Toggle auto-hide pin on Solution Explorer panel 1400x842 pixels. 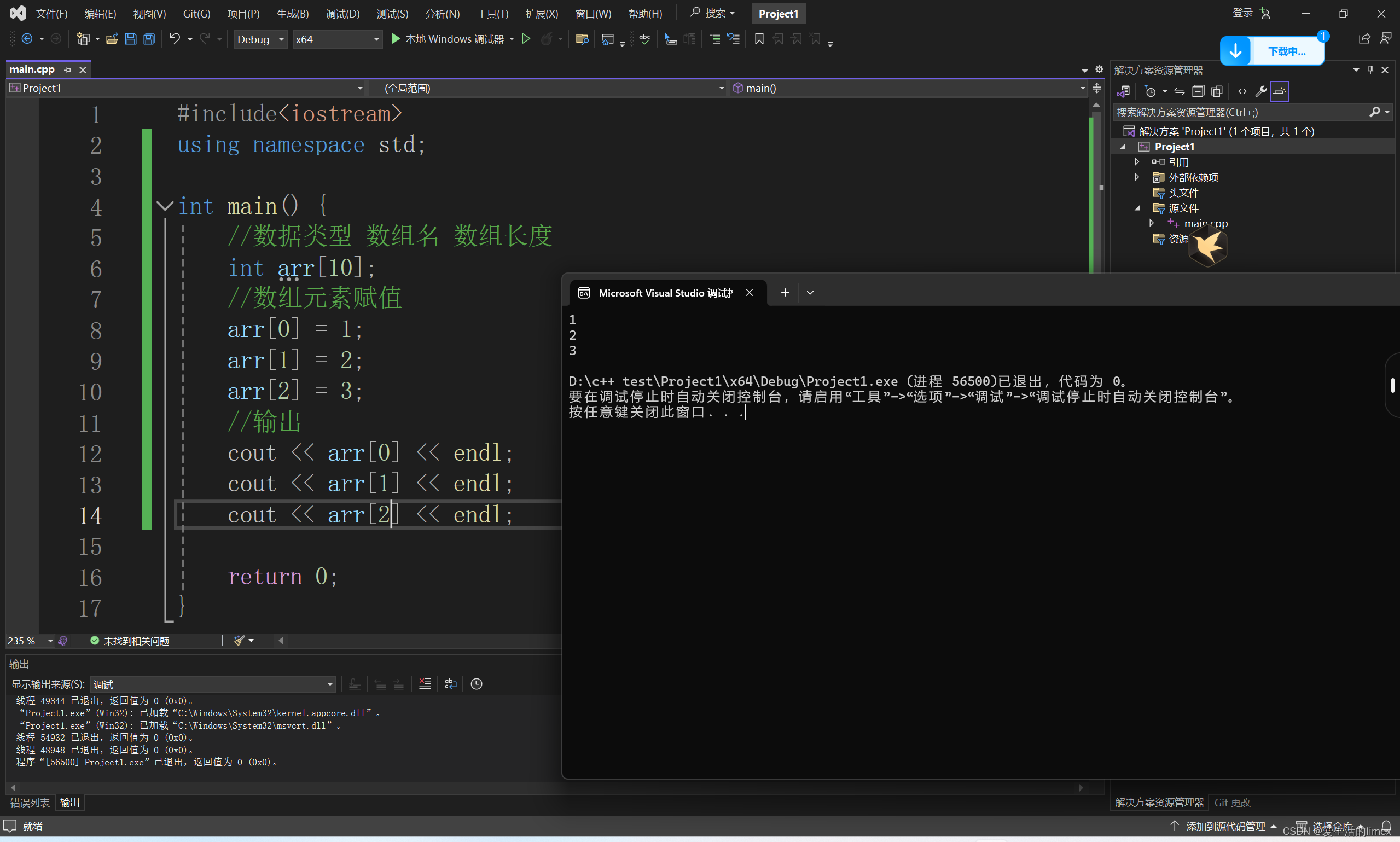tap(1370, 70)
